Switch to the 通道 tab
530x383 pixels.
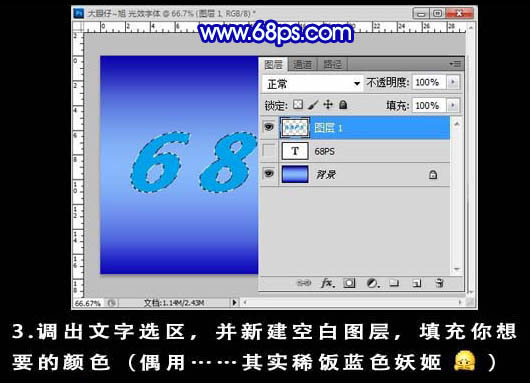302,64
